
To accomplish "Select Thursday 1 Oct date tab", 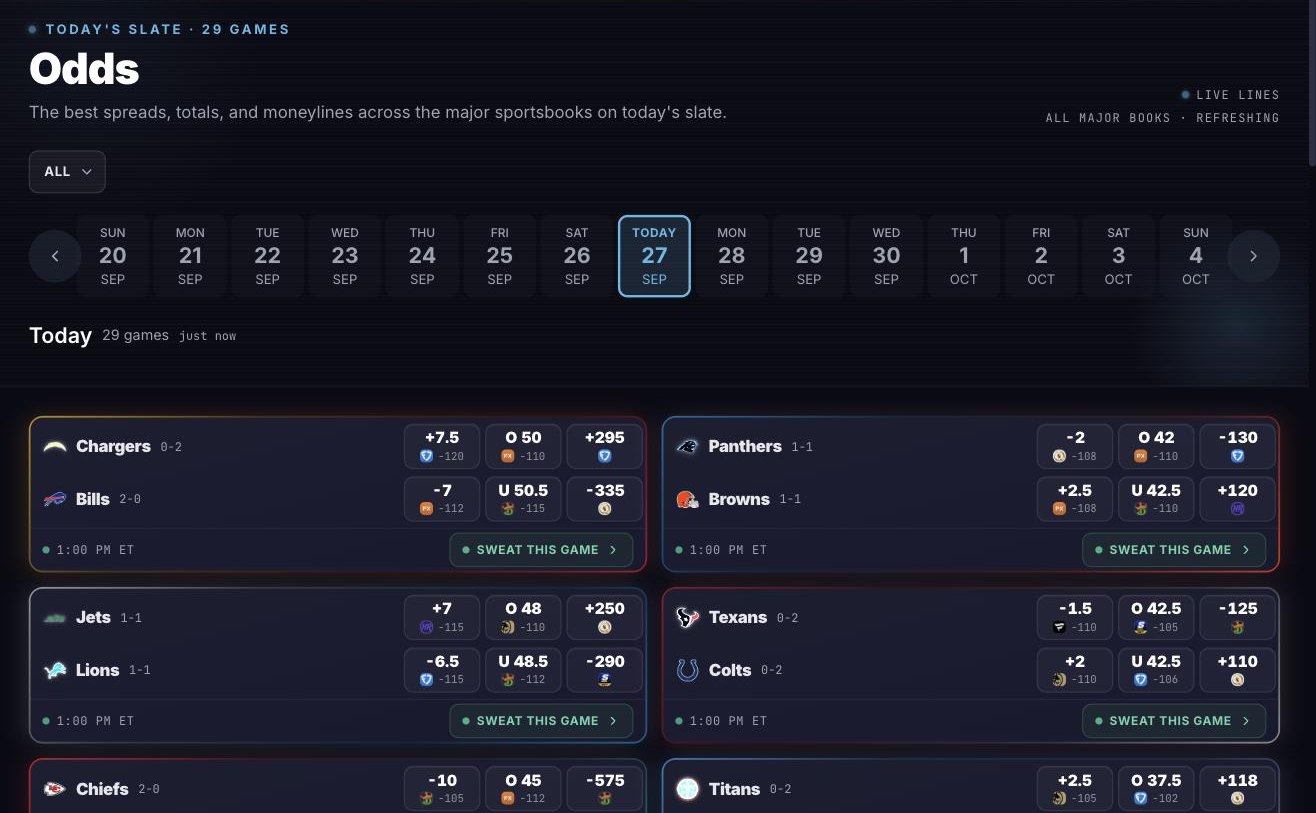I will [964, 256].
